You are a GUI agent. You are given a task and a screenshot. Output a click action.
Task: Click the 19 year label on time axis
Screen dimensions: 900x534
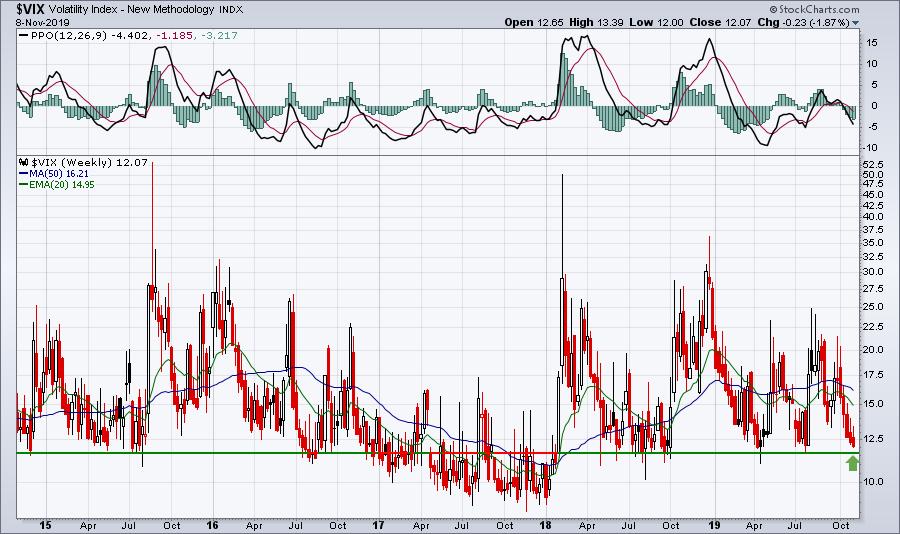(x=713, y=525)
